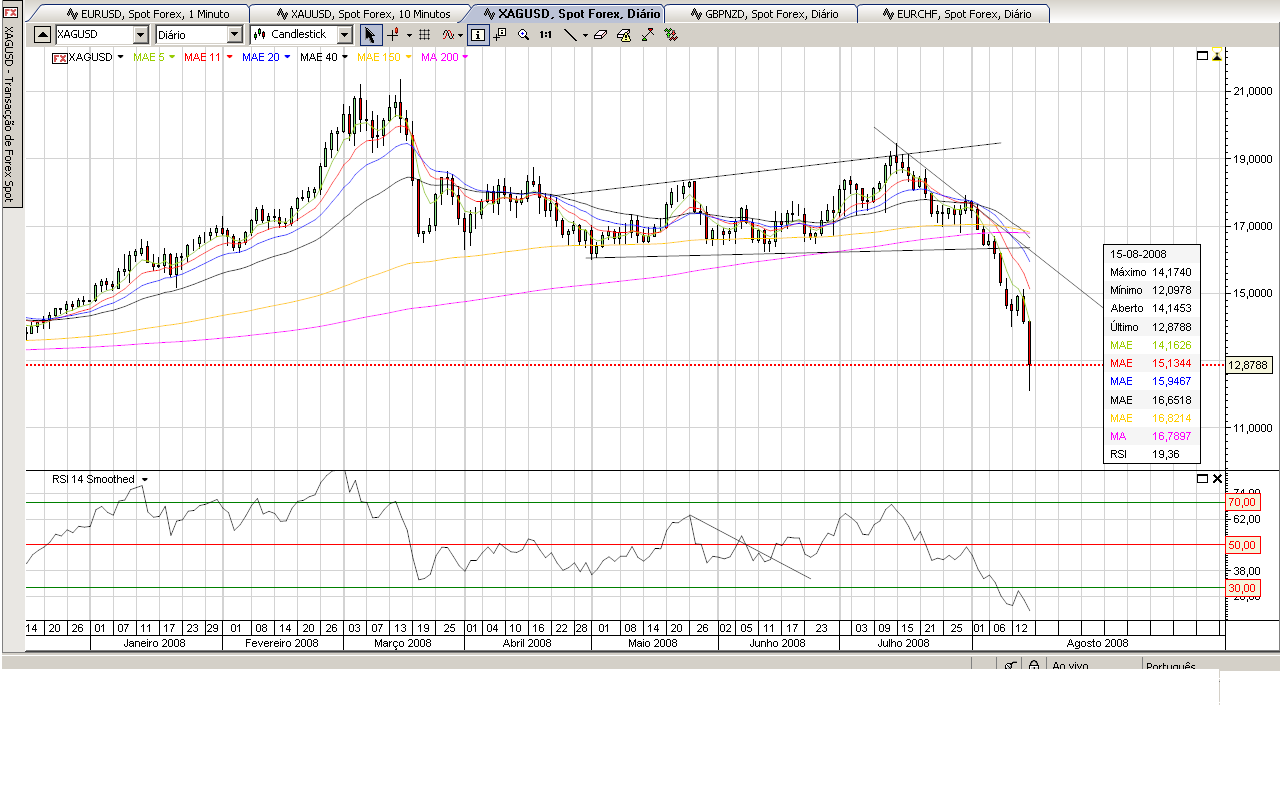Open the MAE 20 indicator dropdown arrow
The image size is (1280, 800).
(x=287, y=57)
